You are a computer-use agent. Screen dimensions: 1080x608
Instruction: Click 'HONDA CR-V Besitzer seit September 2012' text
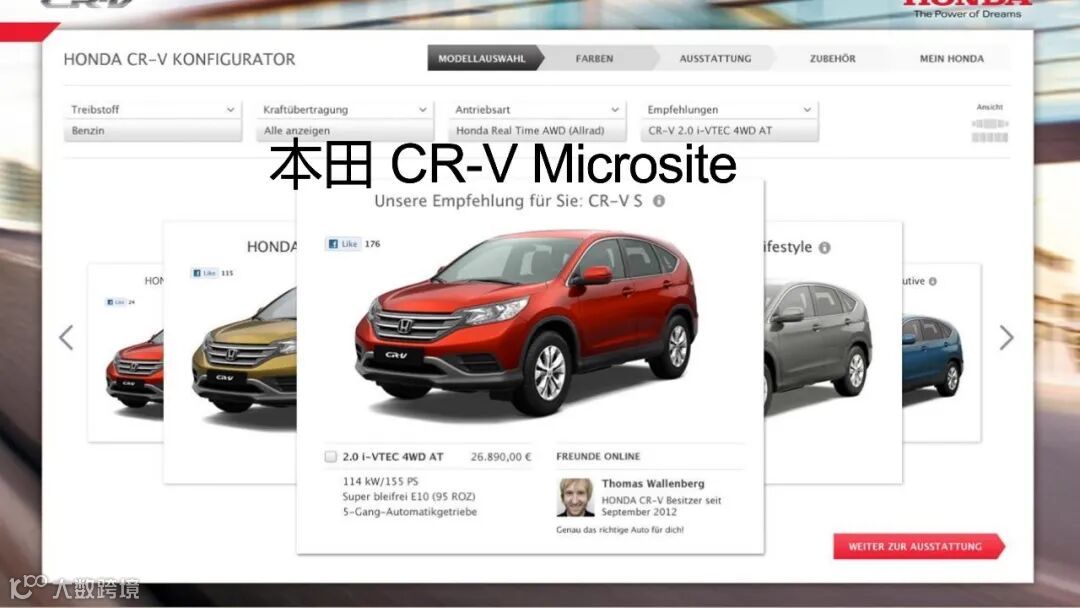[661, 506]
